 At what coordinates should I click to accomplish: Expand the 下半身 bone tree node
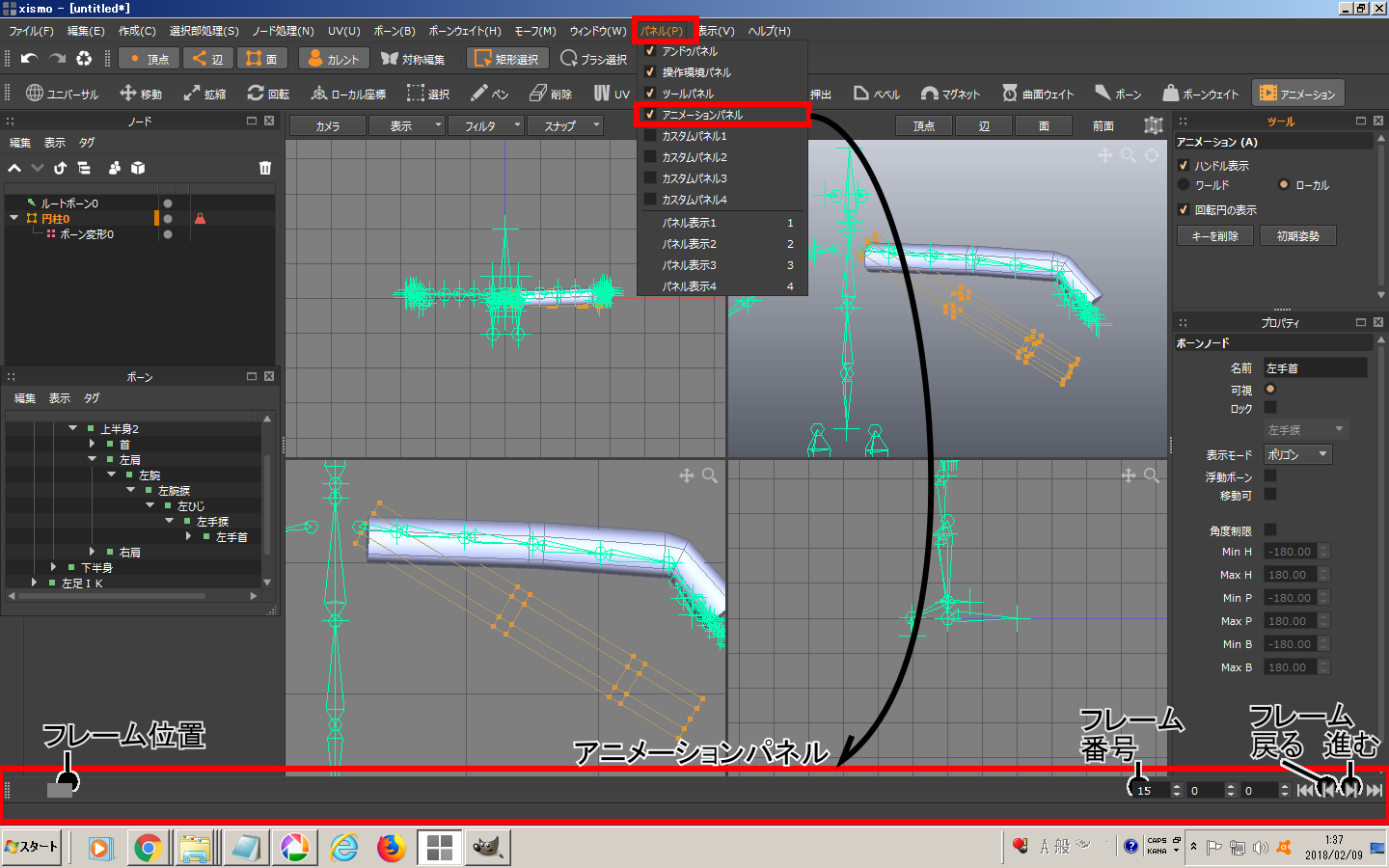tap(53, 567)
